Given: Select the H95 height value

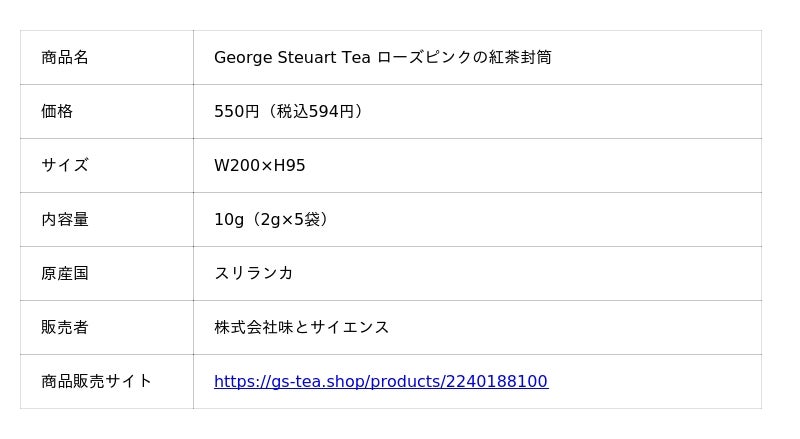Looking at the screenshot, I should click(x=290, y=165).
